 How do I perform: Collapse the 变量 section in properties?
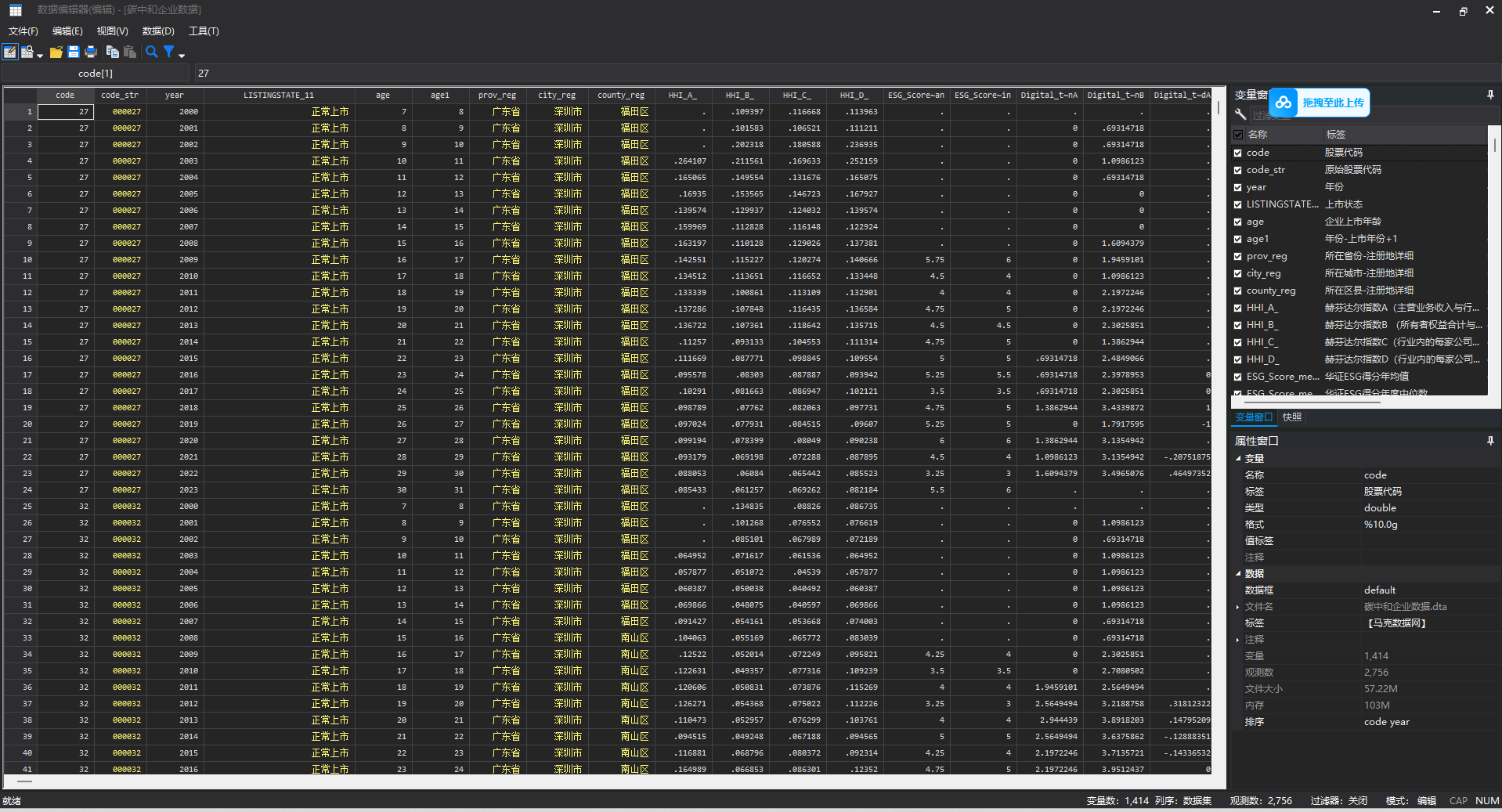[1238, 459]
